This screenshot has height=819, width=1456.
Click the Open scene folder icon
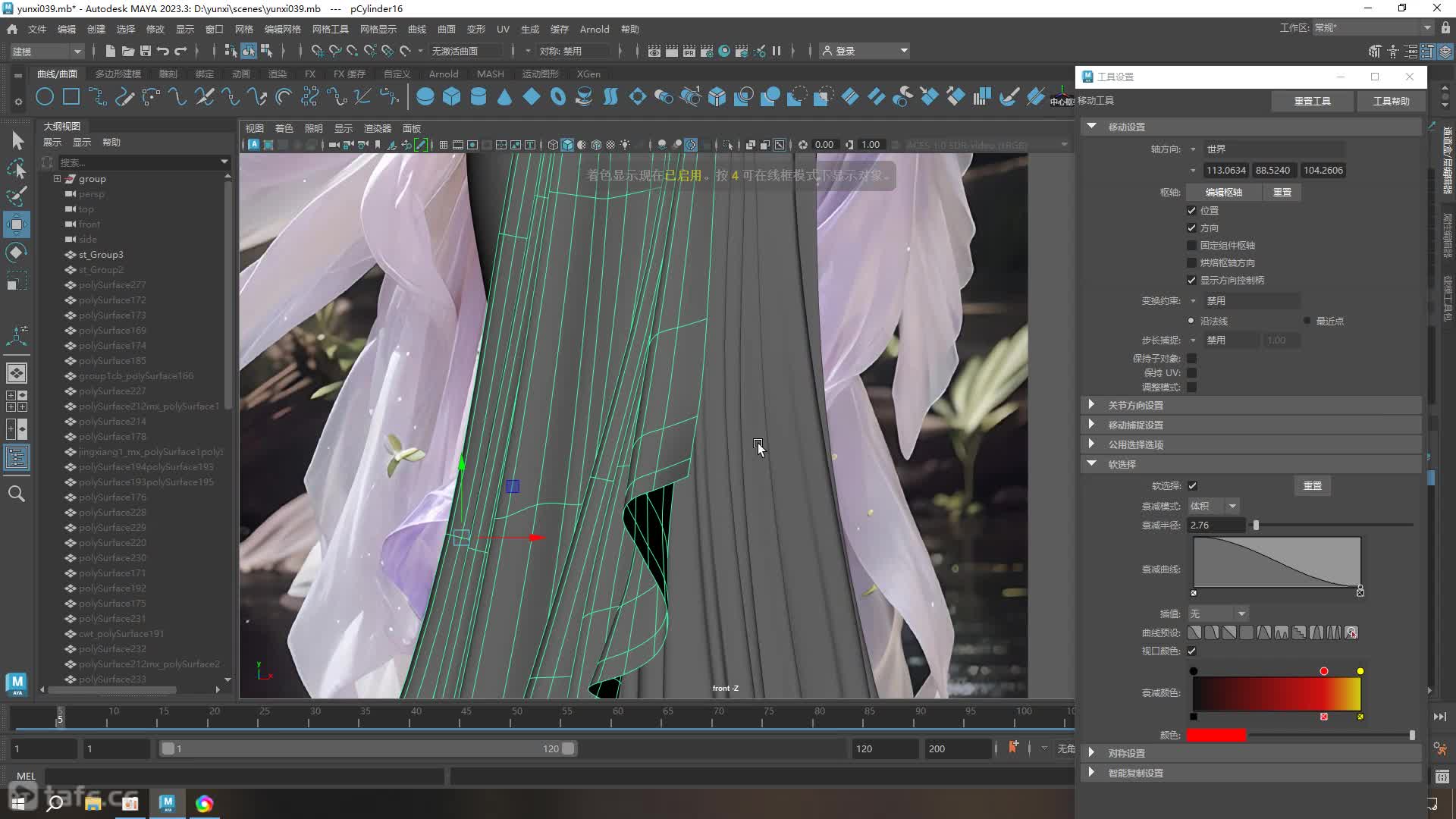(127, 51)
